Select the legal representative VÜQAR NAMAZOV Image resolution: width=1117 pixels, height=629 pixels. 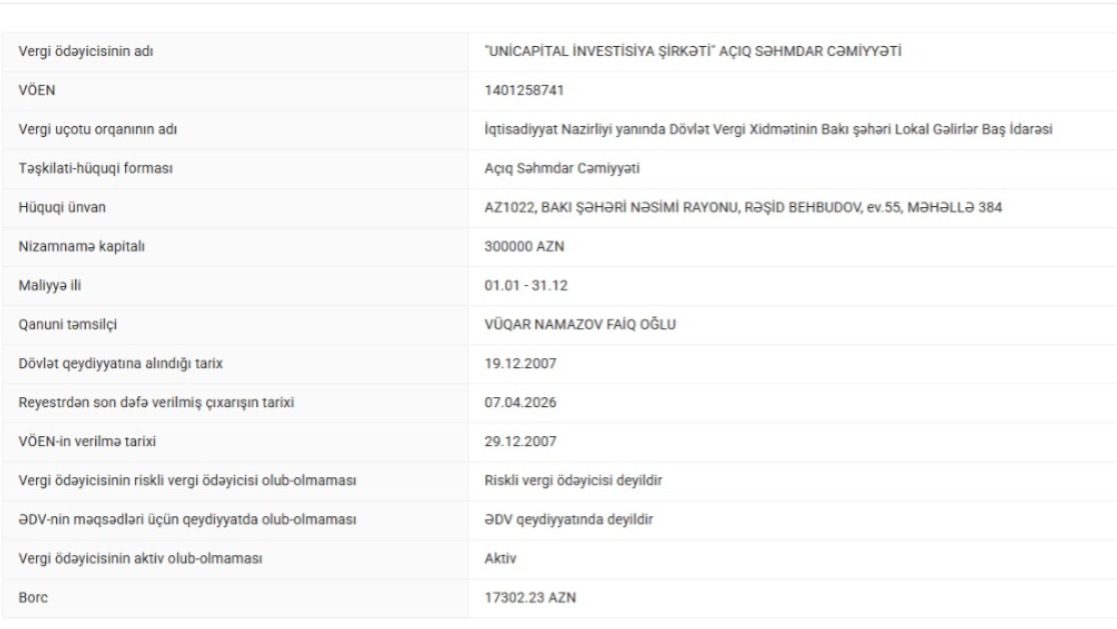(x=580, y=325)
